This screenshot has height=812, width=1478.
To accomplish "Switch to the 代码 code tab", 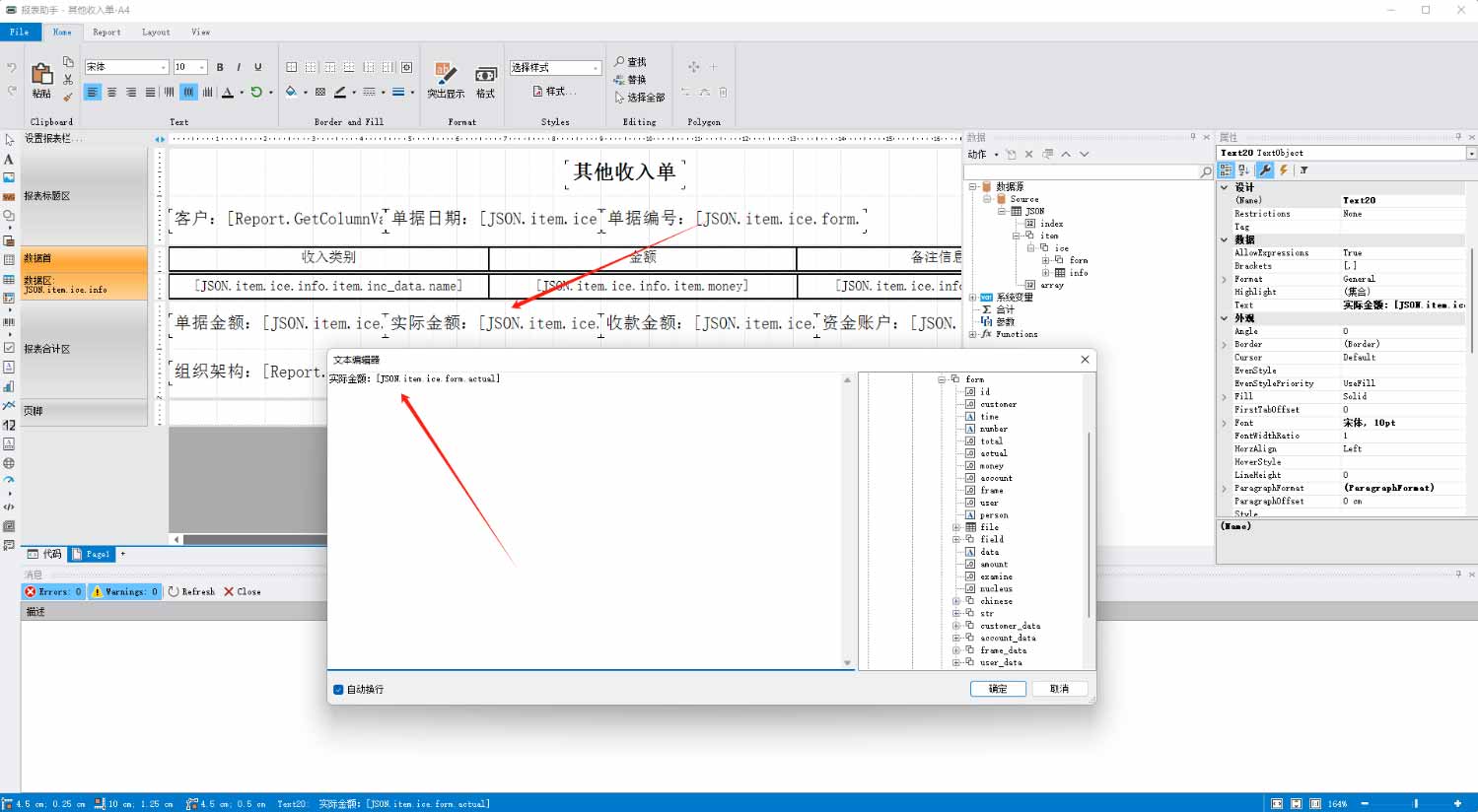I will pos(44,554).
